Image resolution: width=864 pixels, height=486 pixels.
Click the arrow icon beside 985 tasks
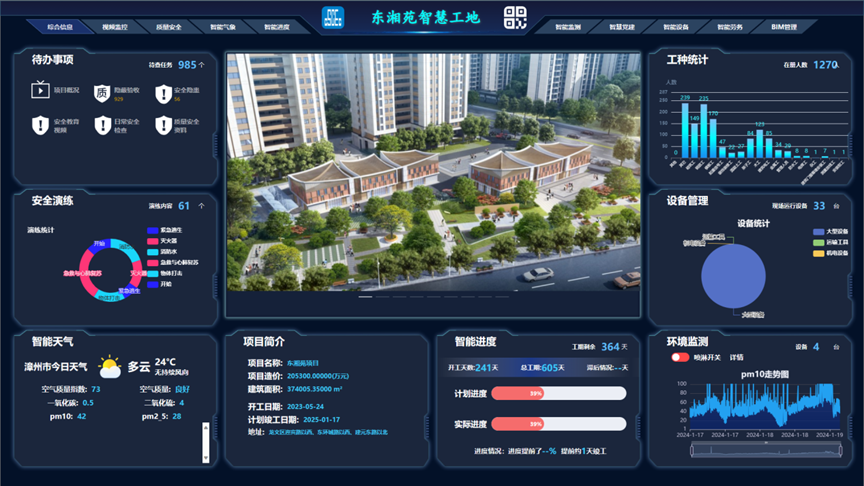tap(202, 65)
